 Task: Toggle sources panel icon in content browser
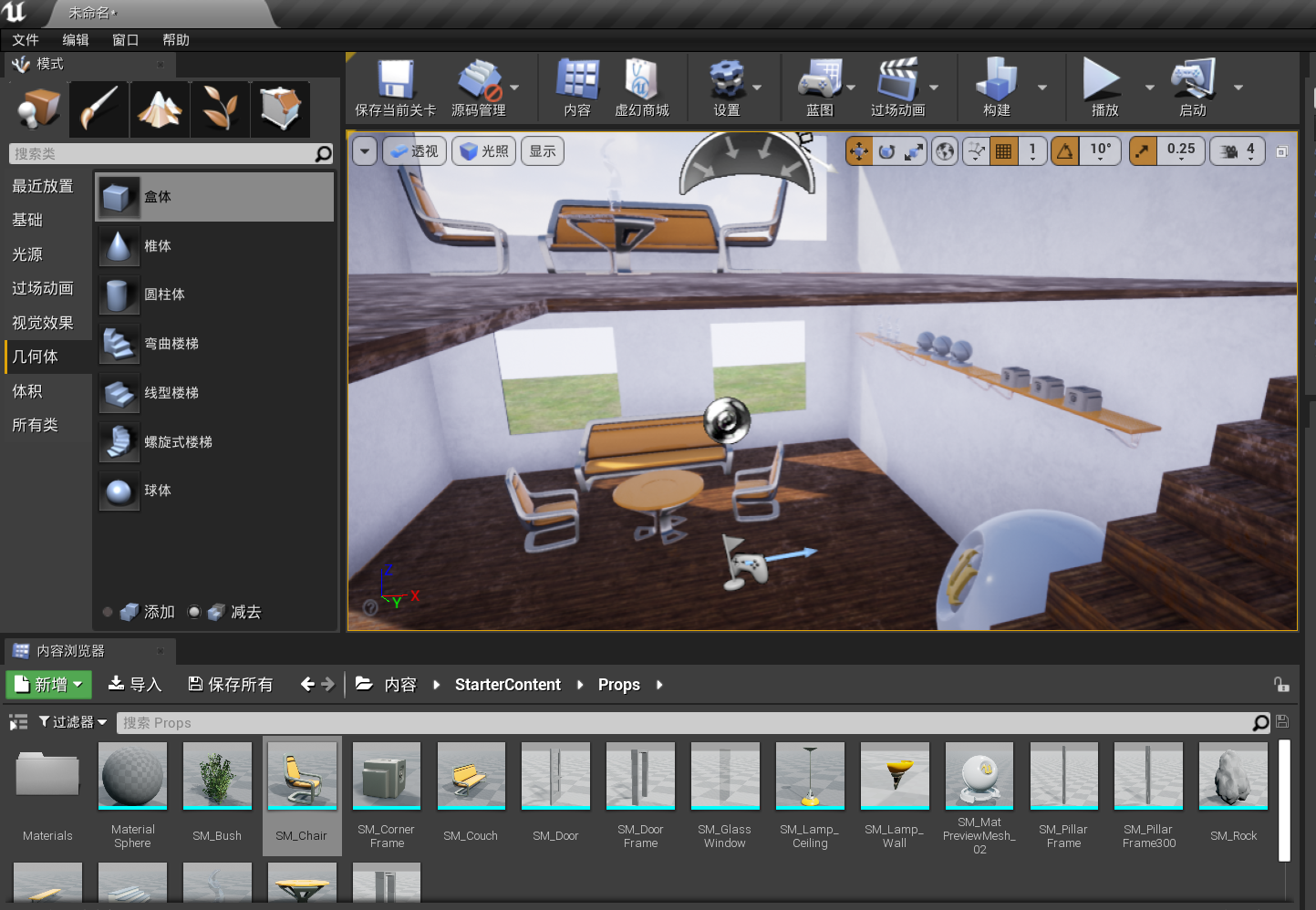18,722
